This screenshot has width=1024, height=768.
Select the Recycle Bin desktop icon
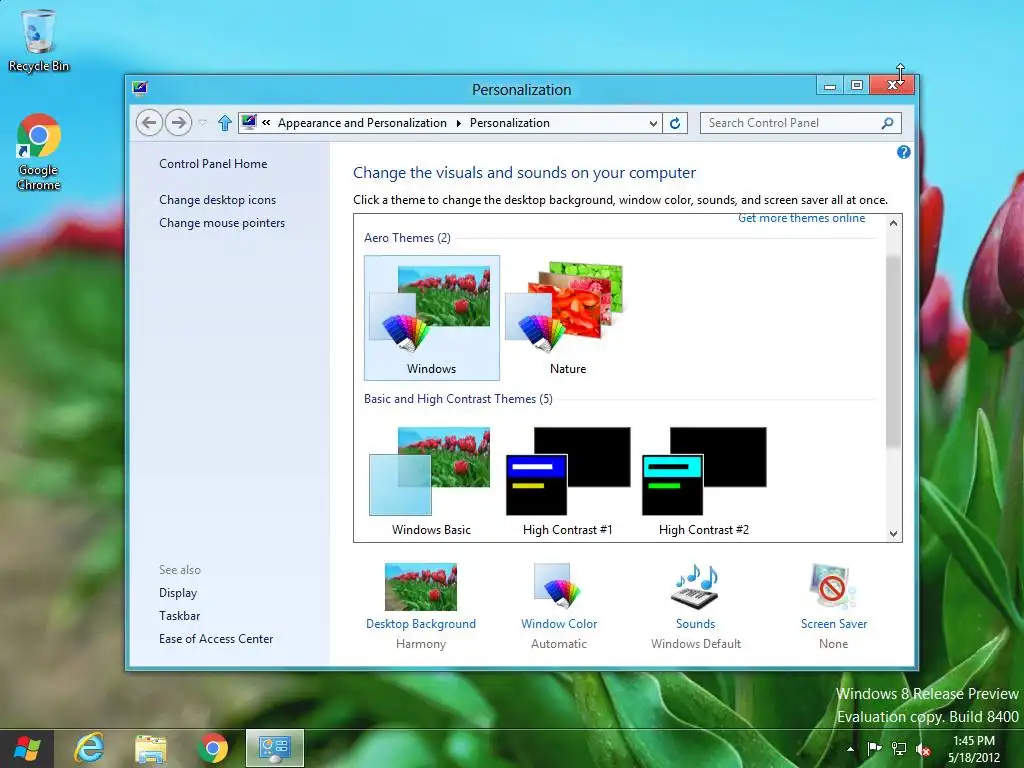tap(39, 40)
